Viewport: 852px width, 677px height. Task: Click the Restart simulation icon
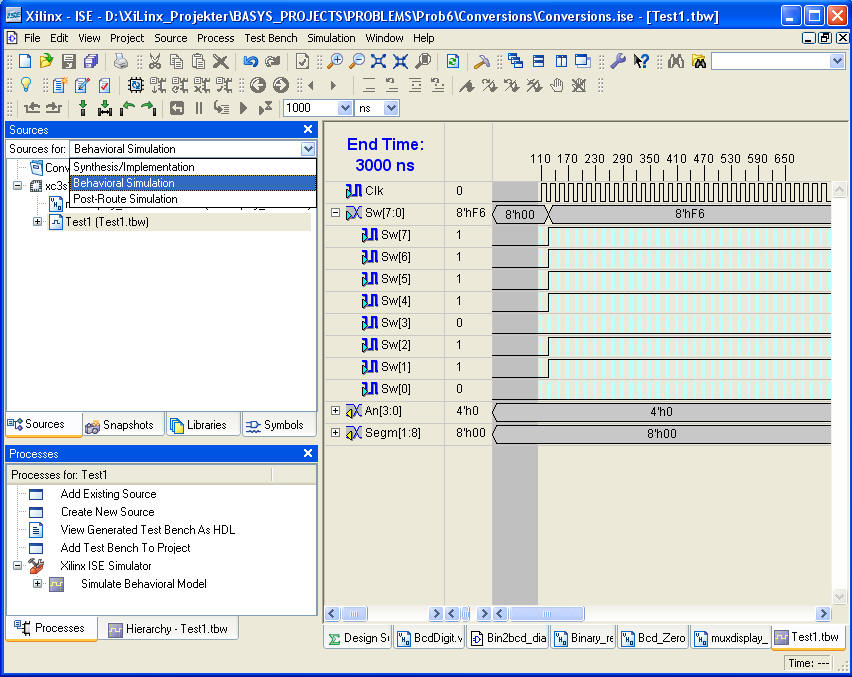coord(177,108)
